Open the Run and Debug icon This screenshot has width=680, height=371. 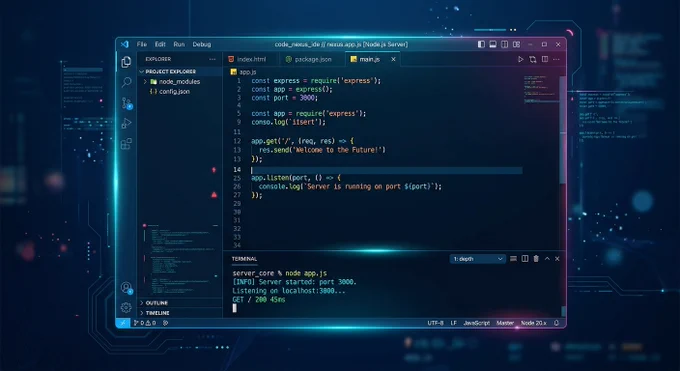click(126, 123)
